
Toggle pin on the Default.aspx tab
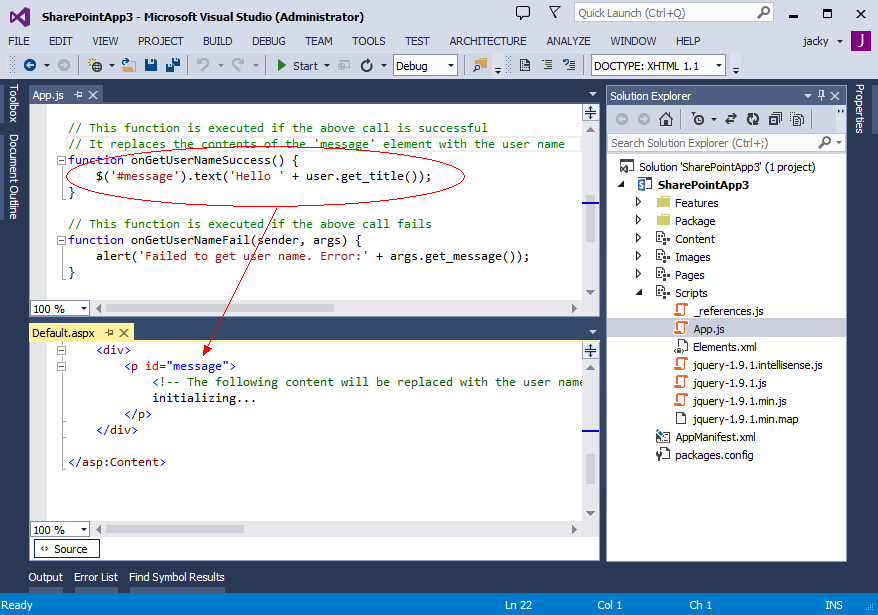[x=109, y=333]
